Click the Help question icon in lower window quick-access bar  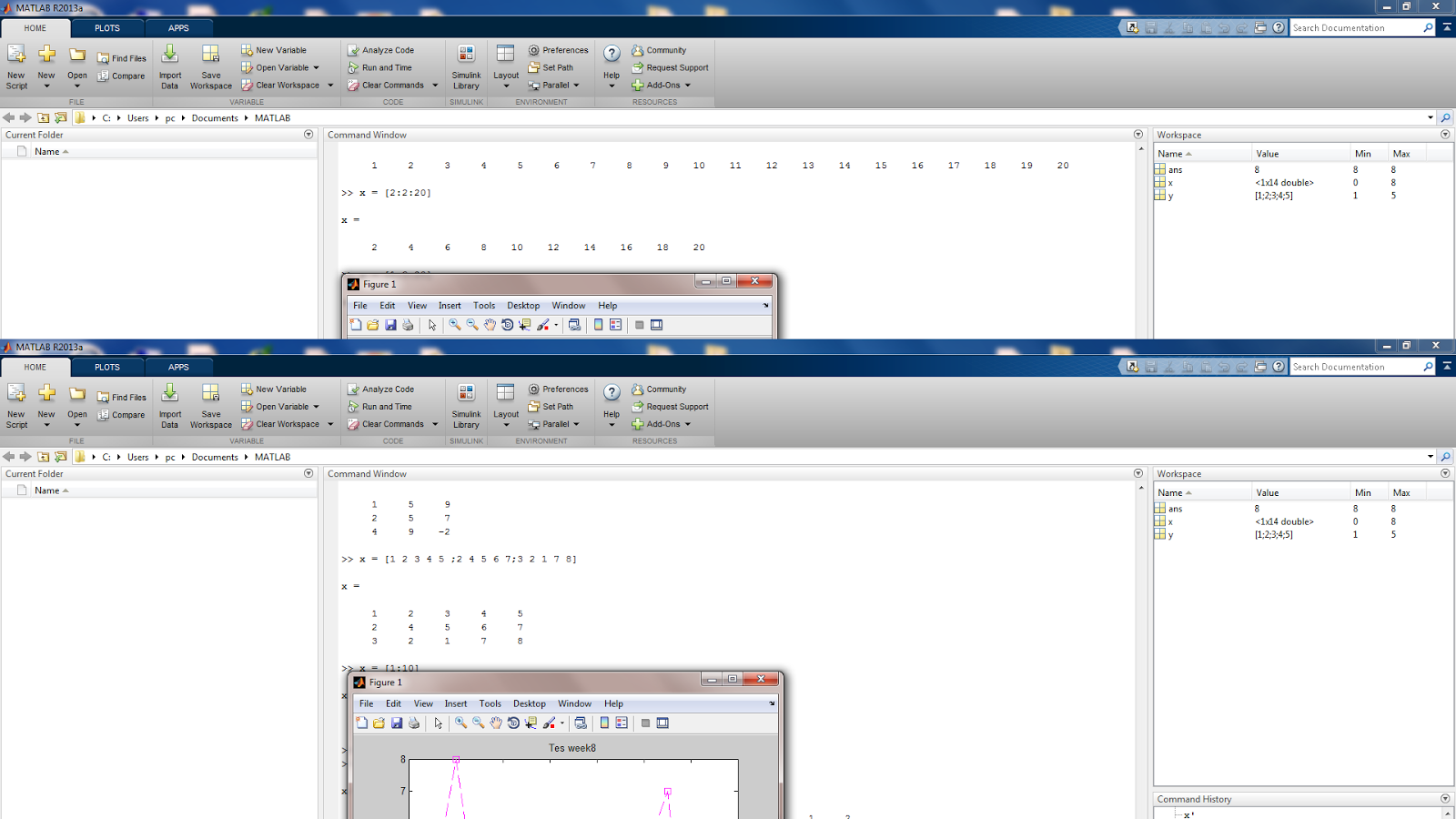coord(1279,367)
